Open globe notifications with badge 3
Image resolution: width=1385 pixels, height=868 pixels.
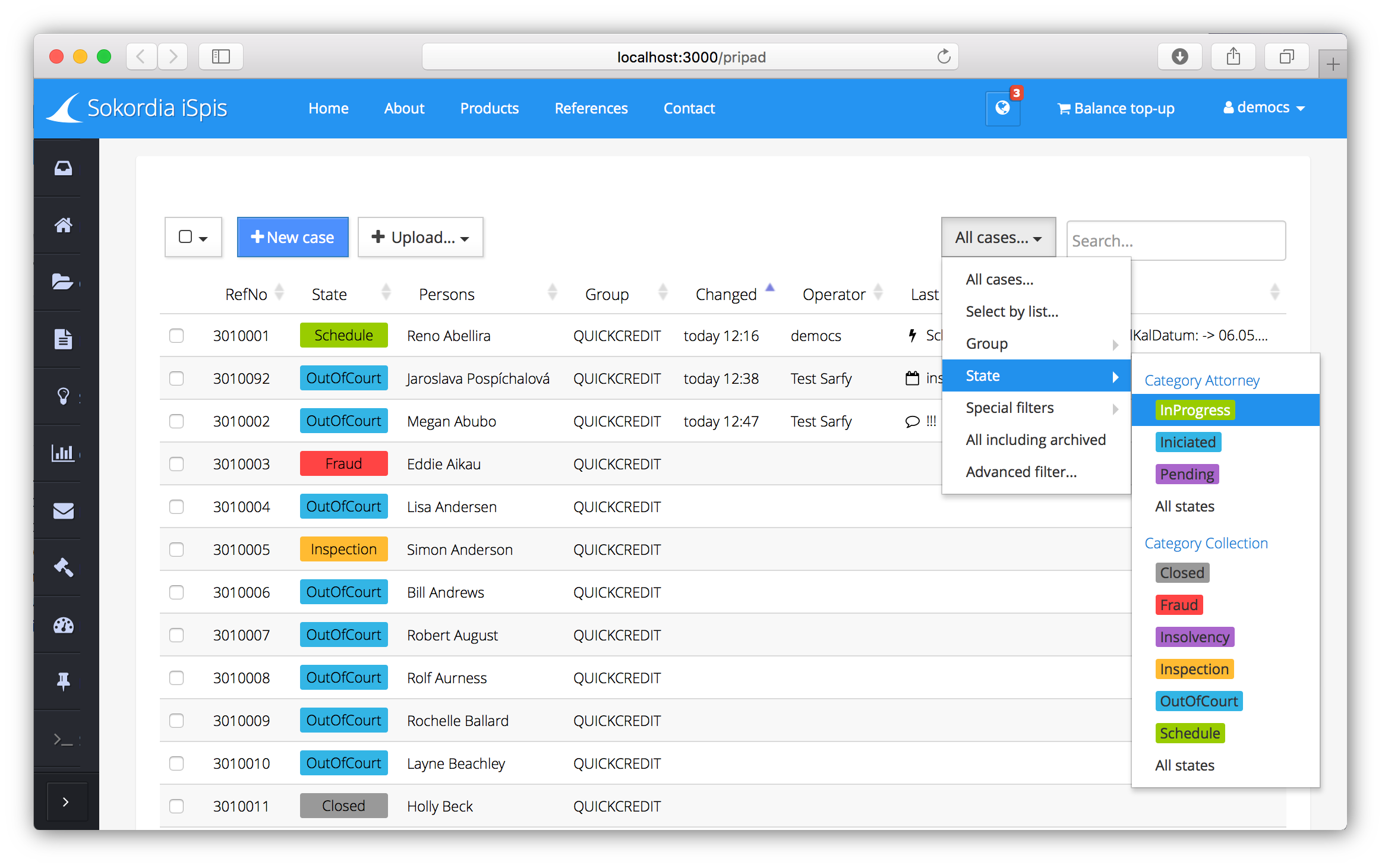click(1003, 108)
